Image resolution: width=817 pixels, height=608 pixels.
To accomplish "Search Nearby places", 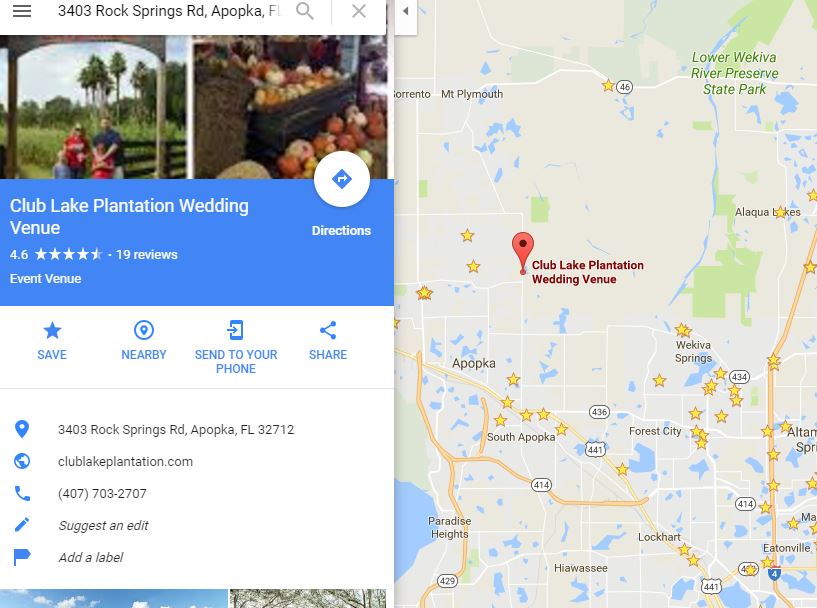I will click(144, 341).
